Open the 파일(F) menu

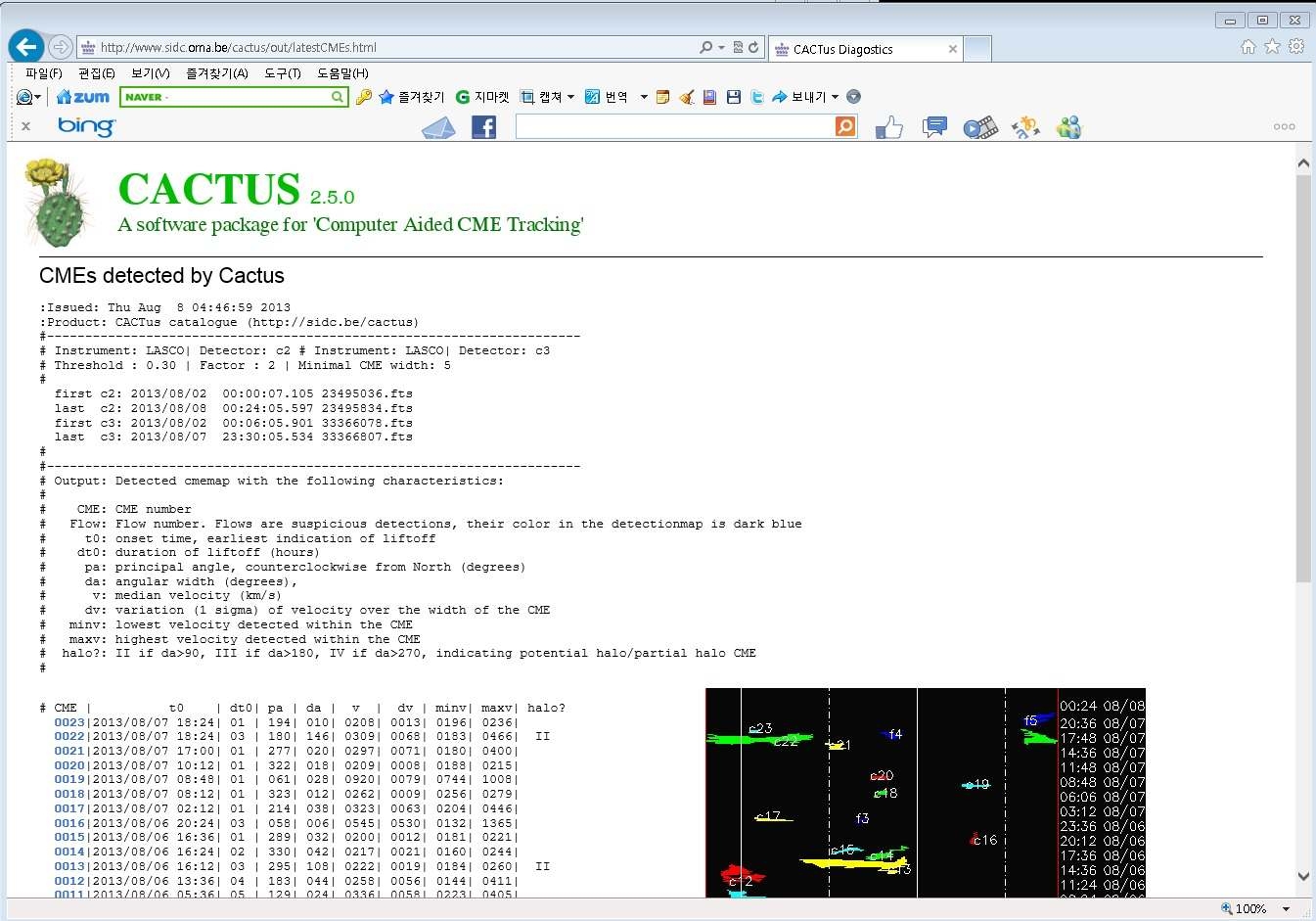pyautogui.click(x=43, y=73)
